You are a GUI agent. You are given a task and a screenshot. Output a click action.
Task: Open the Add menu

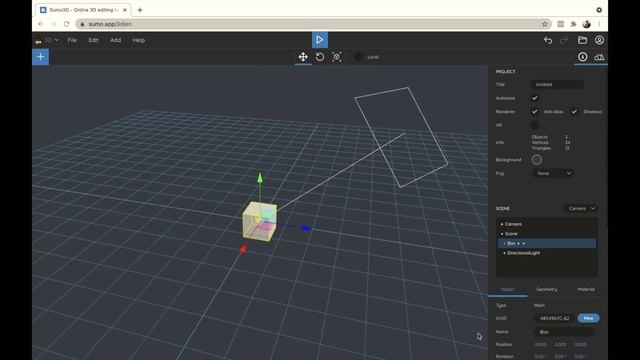116,40
